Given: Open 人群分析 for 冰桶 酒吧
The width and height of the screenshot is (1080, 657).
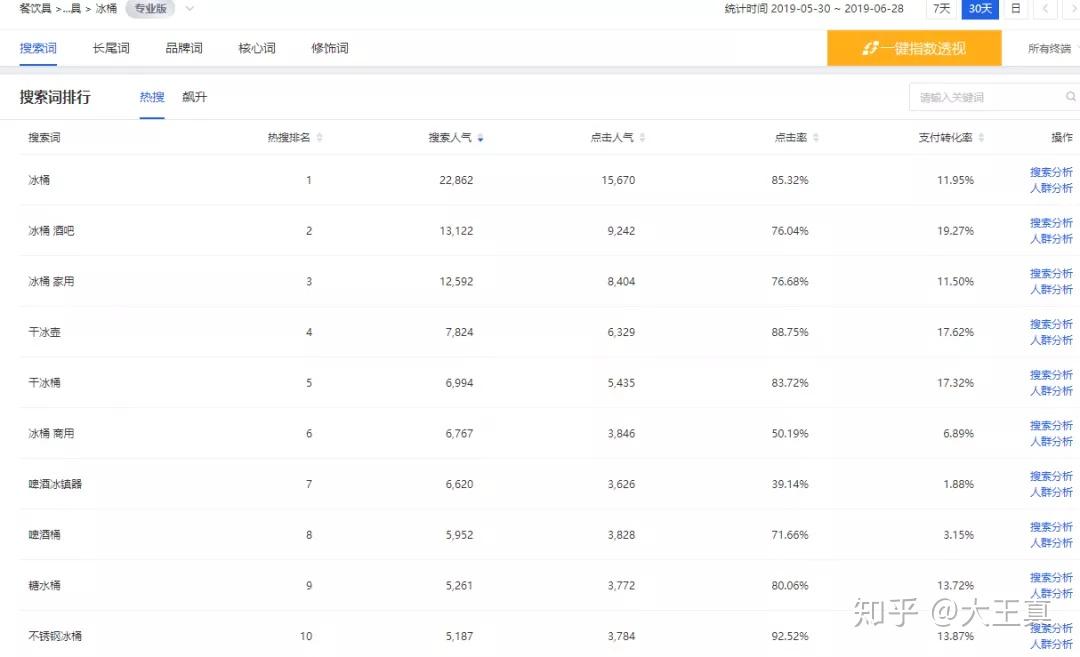Looking at the screenshot, I should 1051,239.
